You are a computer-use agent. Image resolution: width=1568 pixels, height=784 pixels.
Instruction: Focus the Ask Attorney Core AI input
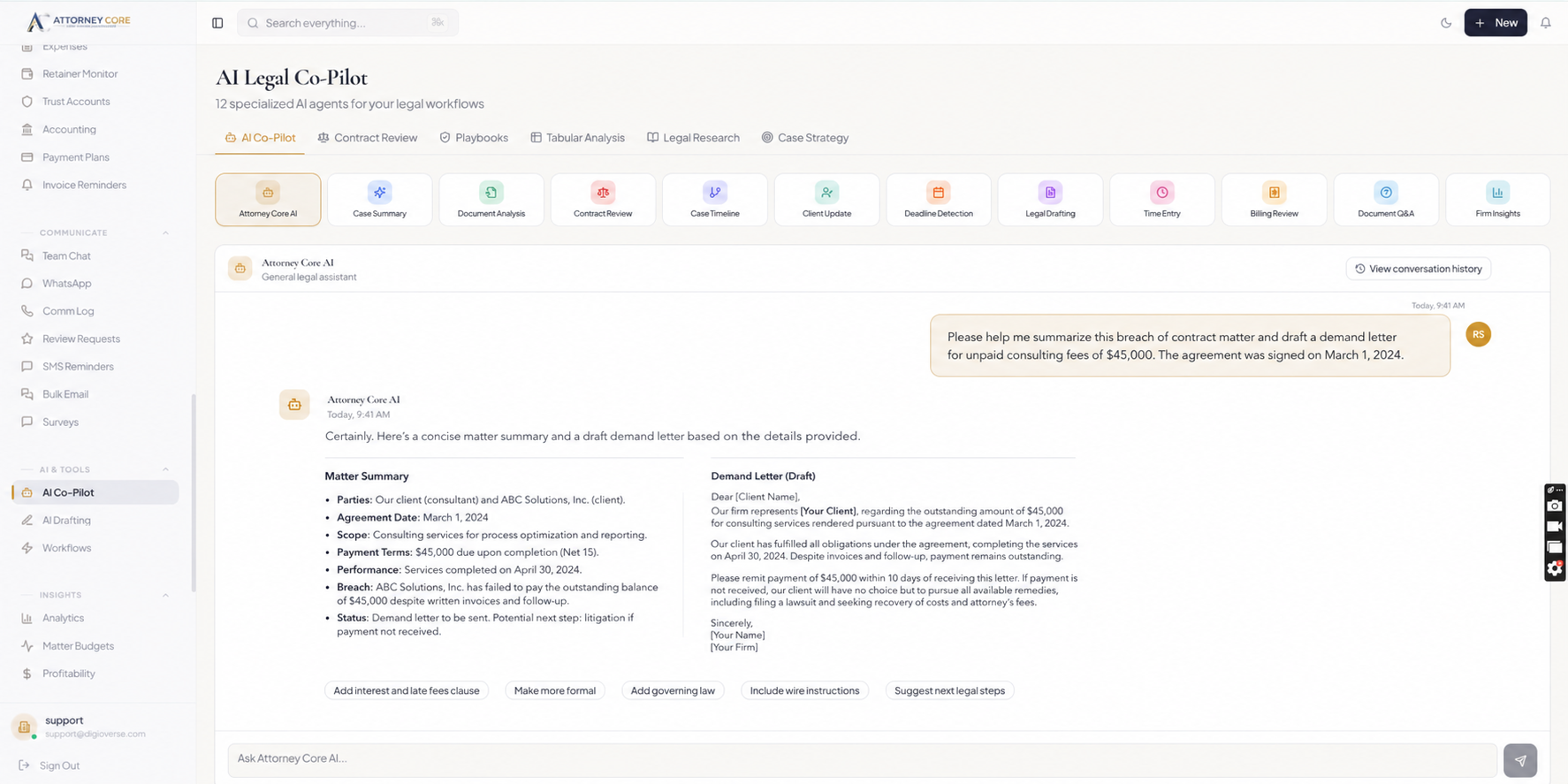coord(863,760)
